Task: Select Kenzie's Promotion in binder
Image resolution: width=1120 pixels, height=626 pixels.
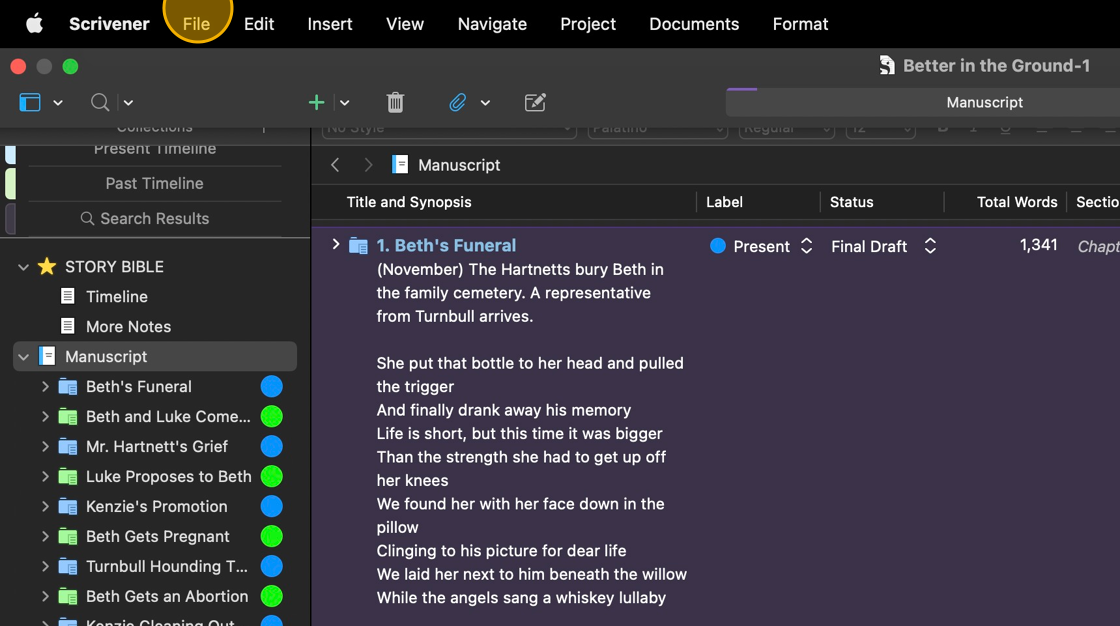Action: tap(156, 507)
